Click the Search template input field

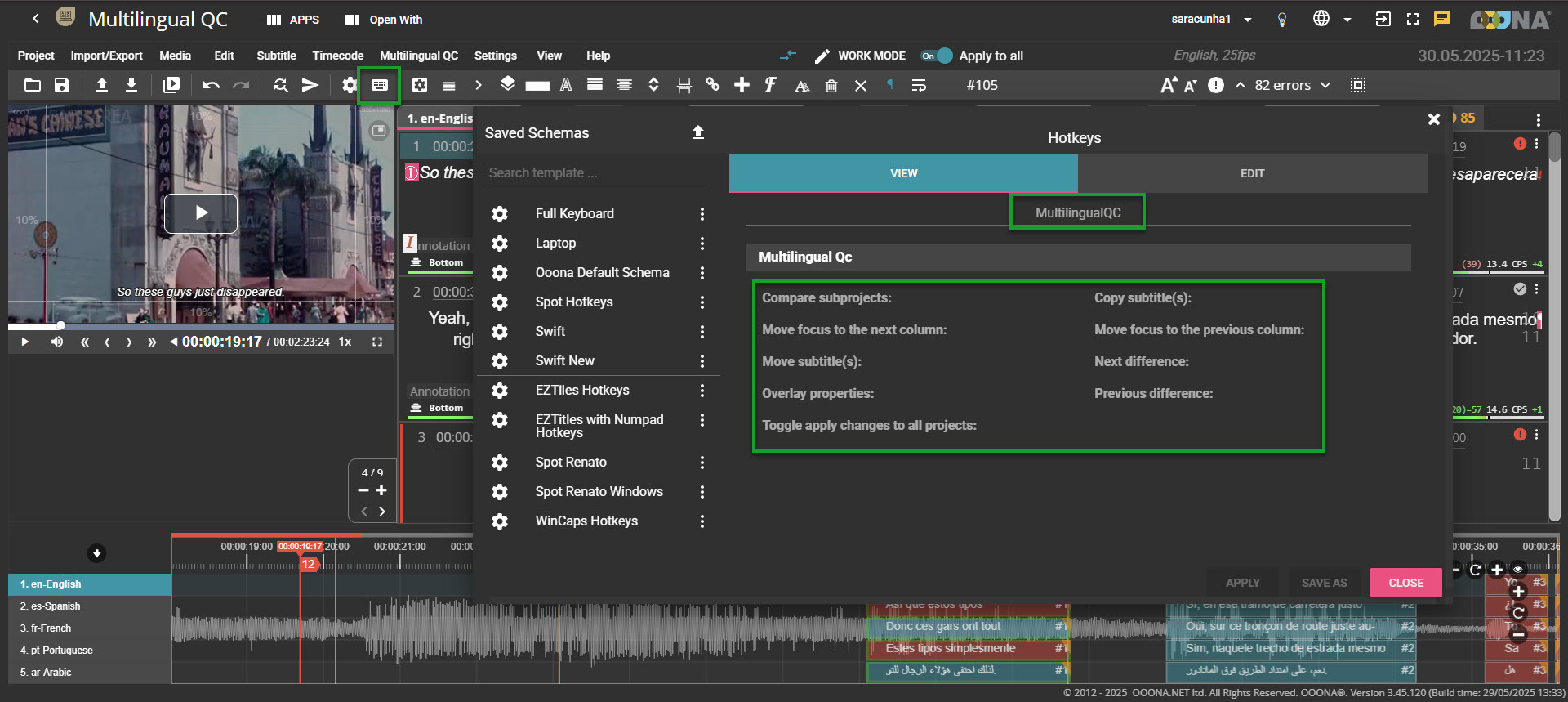coord(596,173)
